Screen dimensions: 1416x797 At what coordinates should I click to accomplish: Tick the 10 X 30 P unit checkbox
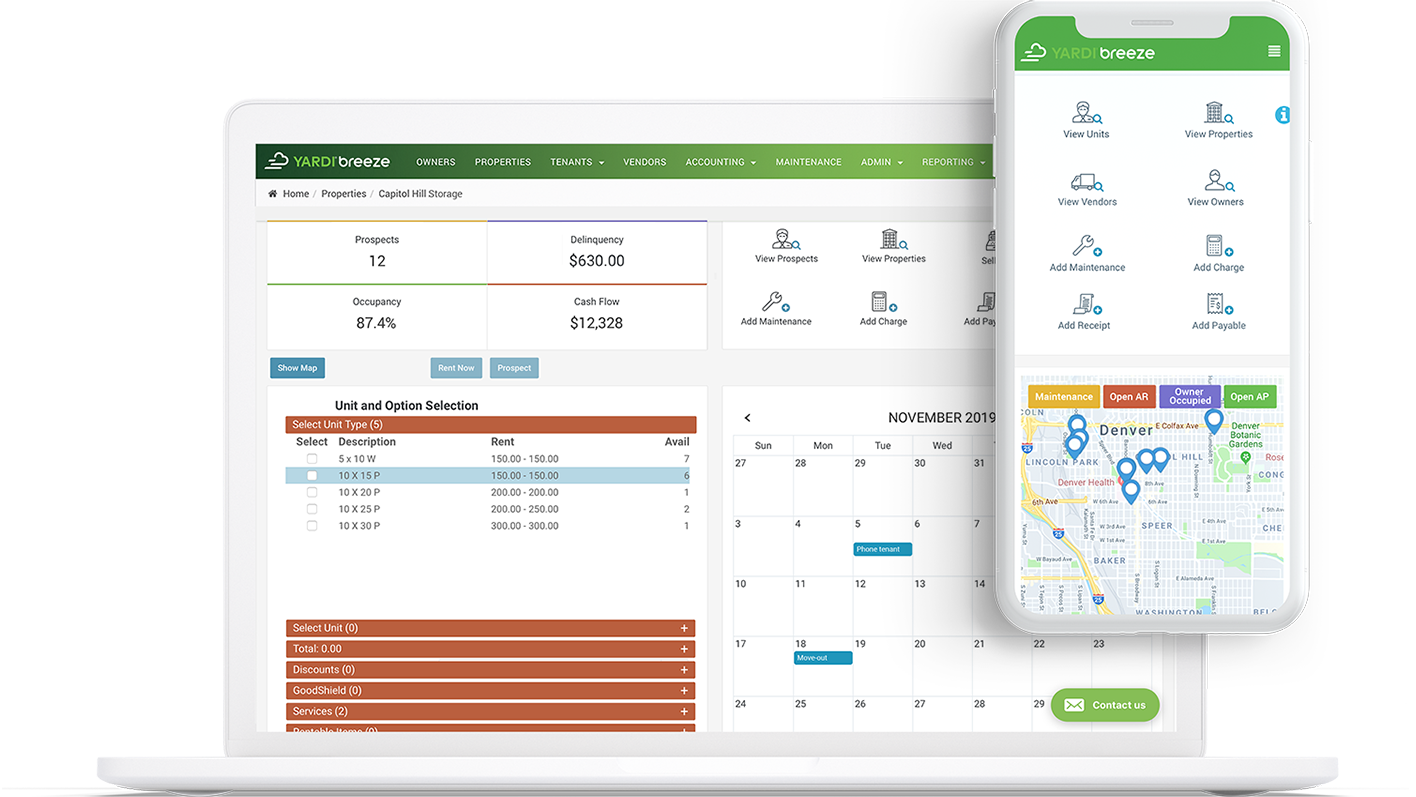tap(312, 526)
